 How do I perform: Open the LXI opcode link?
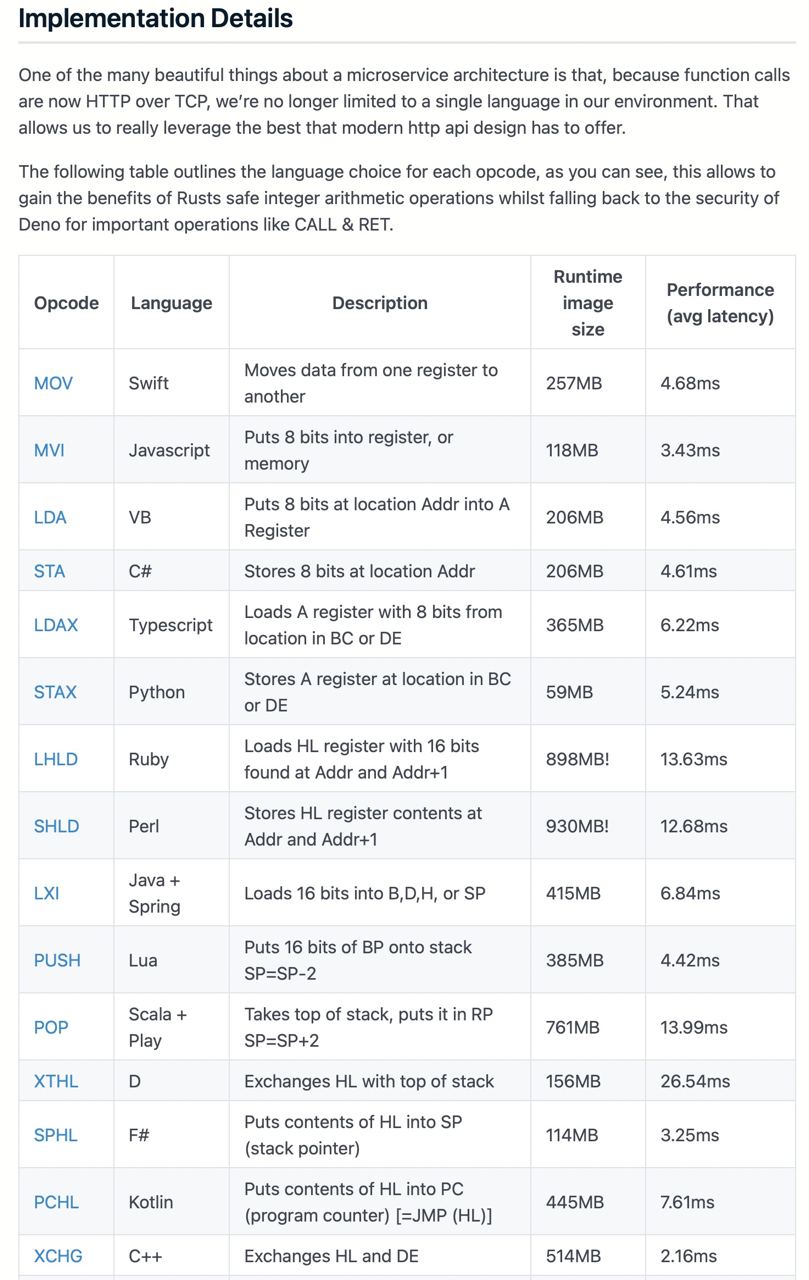click(46, 893)
